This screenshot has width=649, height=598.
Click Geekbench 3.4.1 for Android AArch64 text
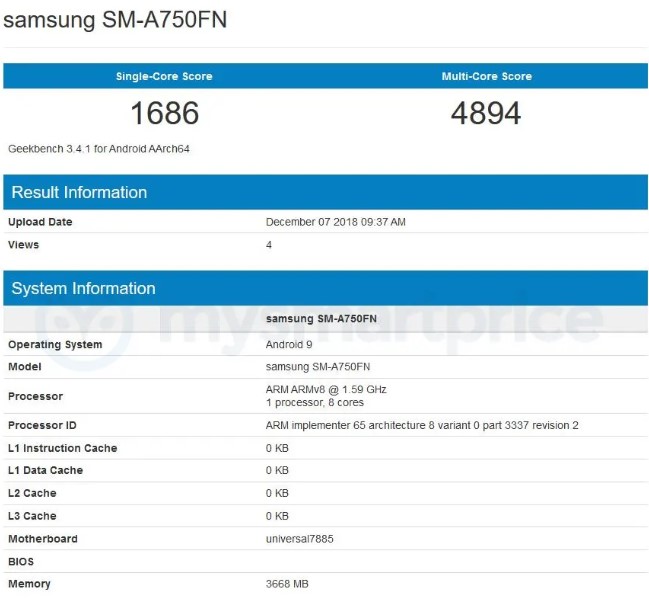point(99,149)
